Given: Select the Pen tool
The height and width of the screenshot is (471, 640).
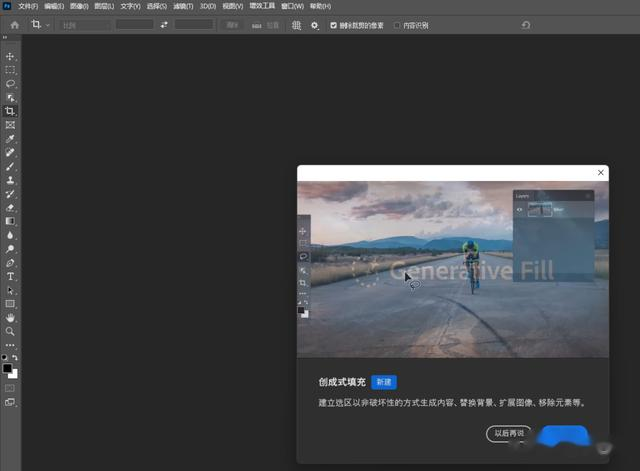Looking at the screenshot, I should coord(10,263).
